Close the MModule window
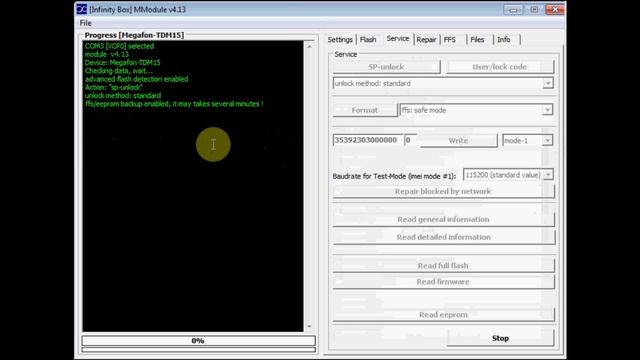 click(555, 9)
